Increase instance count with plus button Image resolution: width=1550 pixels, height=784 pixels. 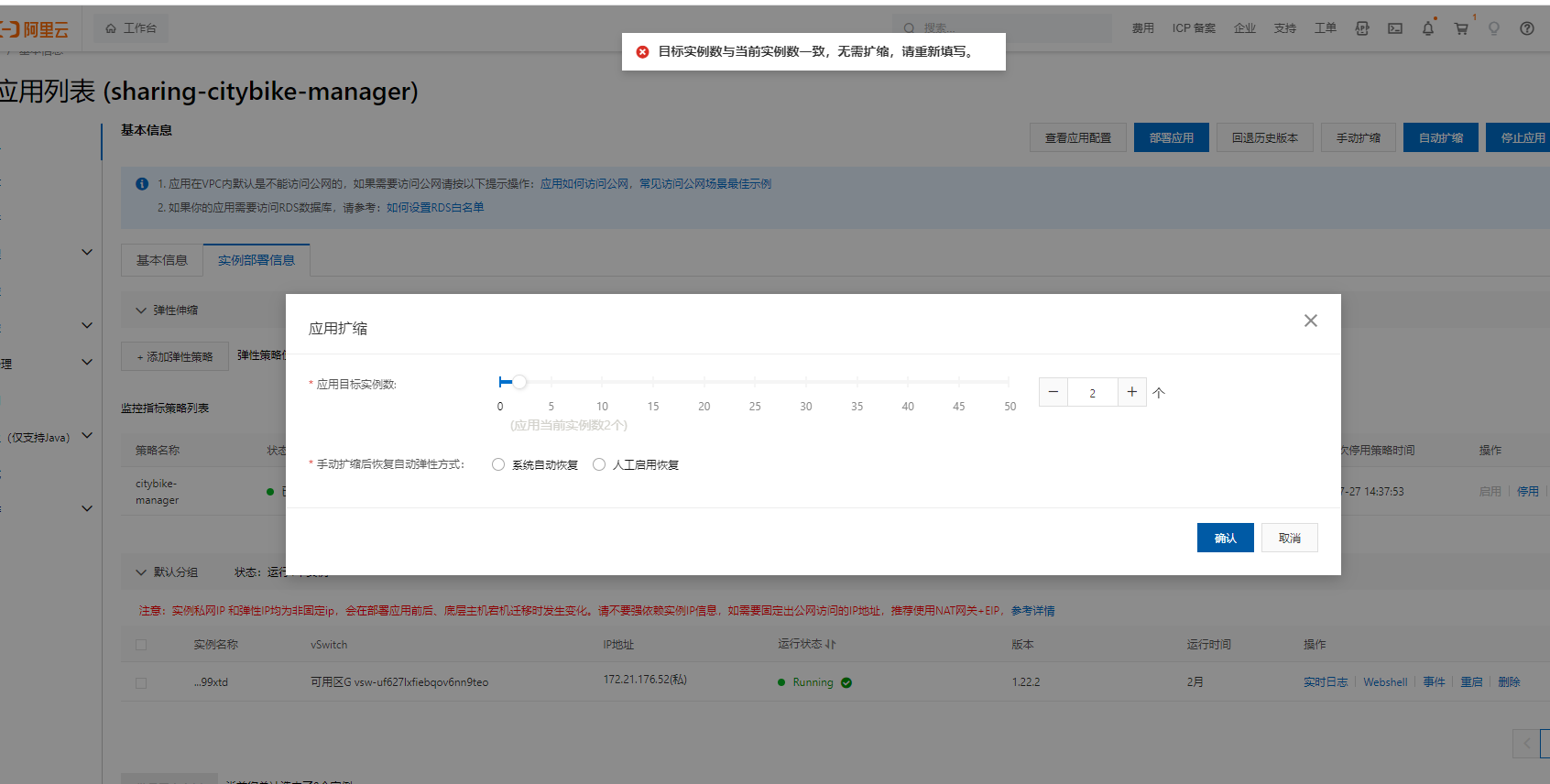pyautogui.click(x=1132, y=392)
